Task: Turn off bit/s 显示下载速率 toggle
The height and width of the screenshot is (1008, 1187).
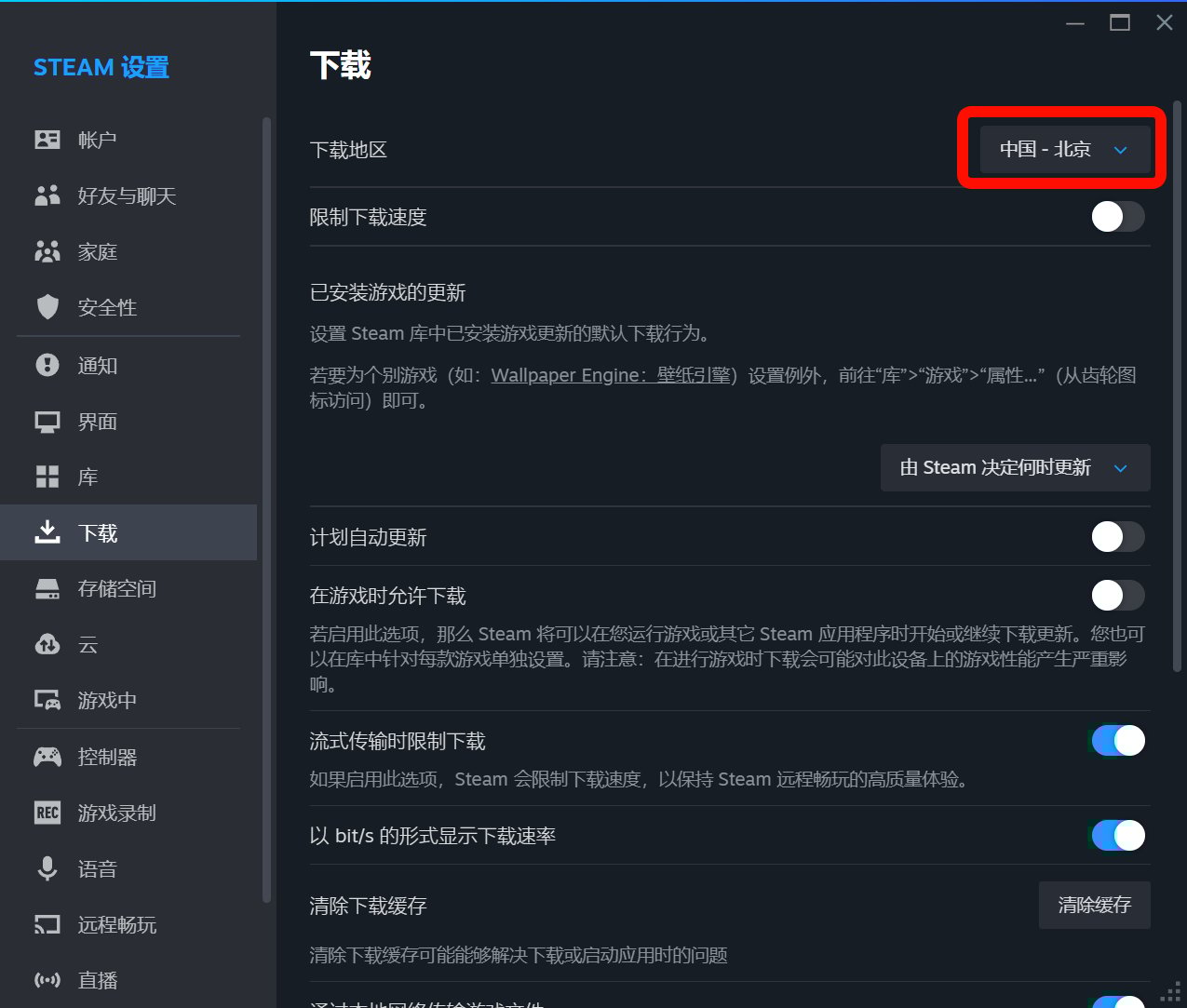Action: pos(1118,835)
